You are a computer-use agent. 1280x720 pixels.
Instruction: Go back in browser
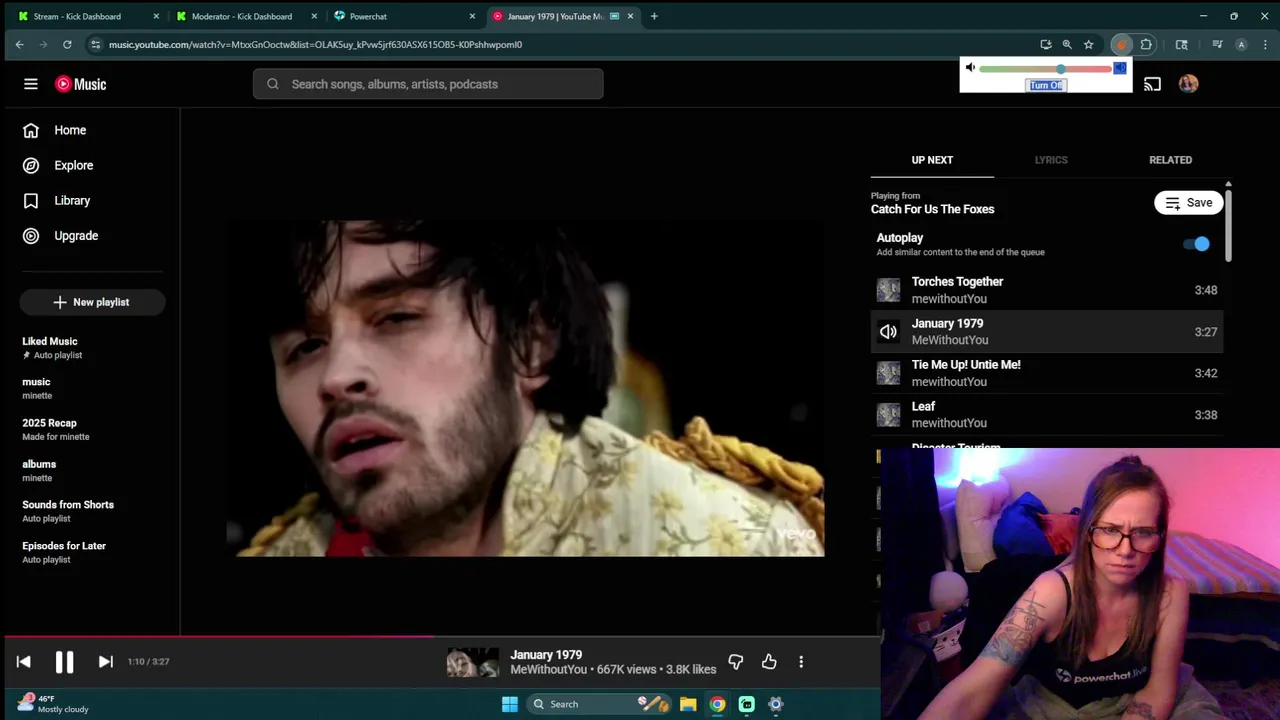pos(19,44)
